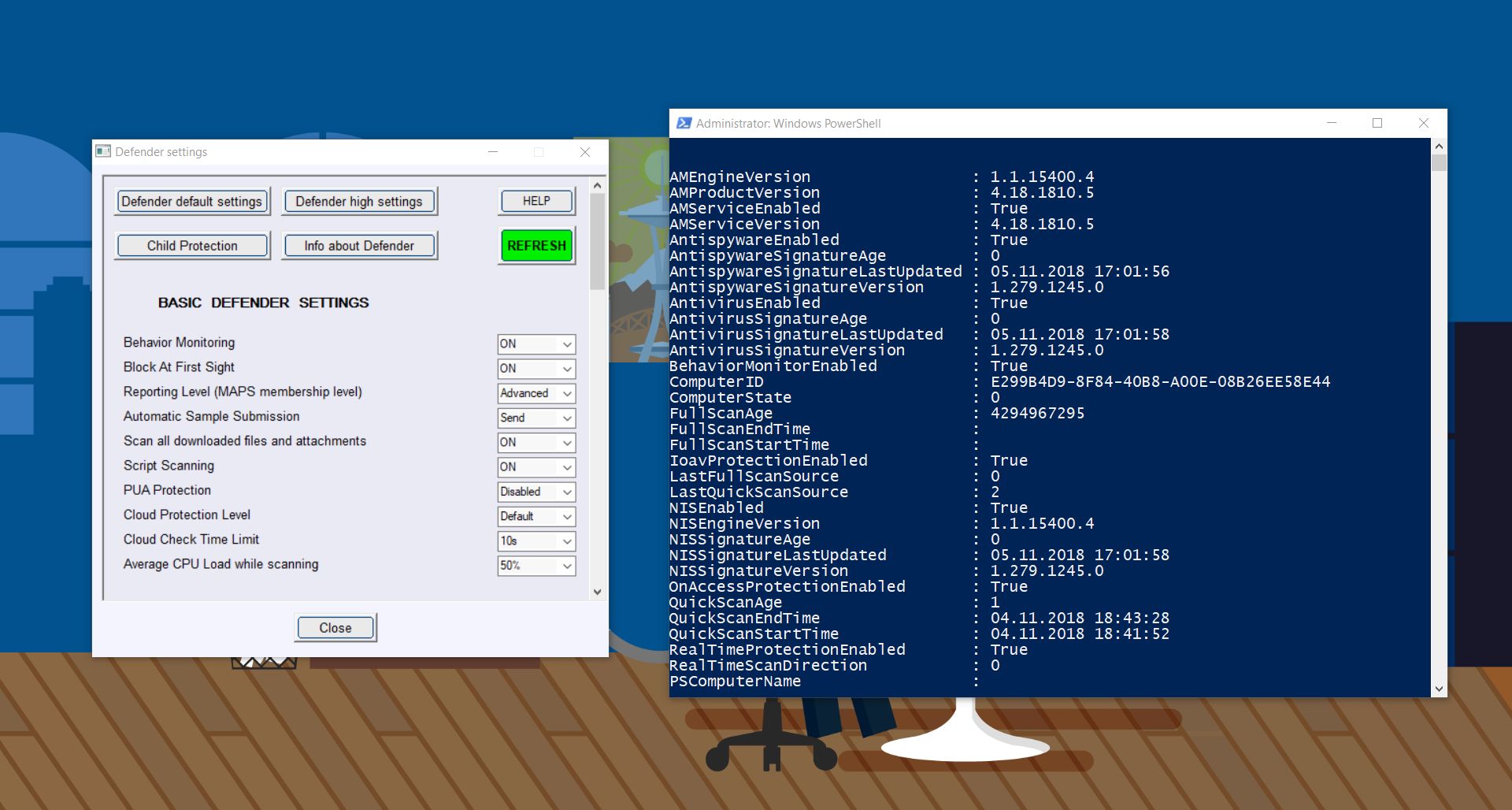The width and height of the screenshot is (1512, 810).
Task: Open Cloud Check Time Limit dropdown
Action: pyautogui.click(x=536, y=541)
